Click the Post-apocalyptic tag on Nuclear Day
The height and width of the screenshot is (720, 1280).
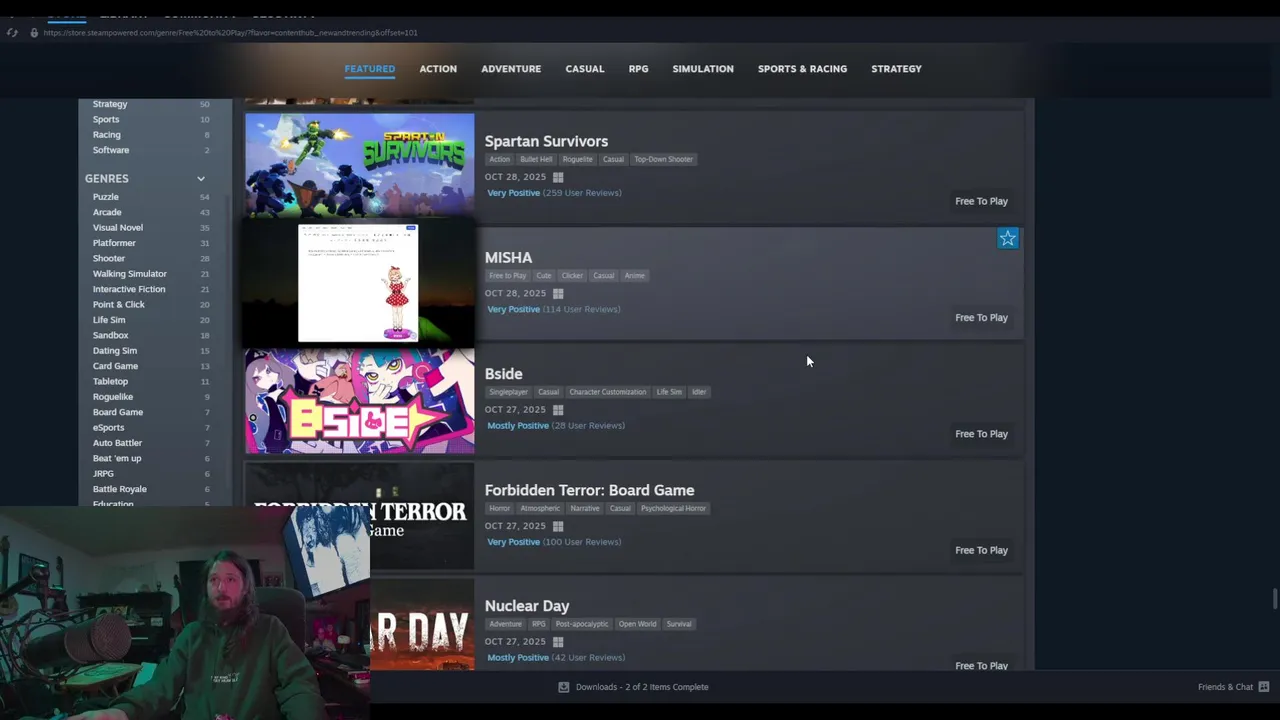(x=581, y=624)
